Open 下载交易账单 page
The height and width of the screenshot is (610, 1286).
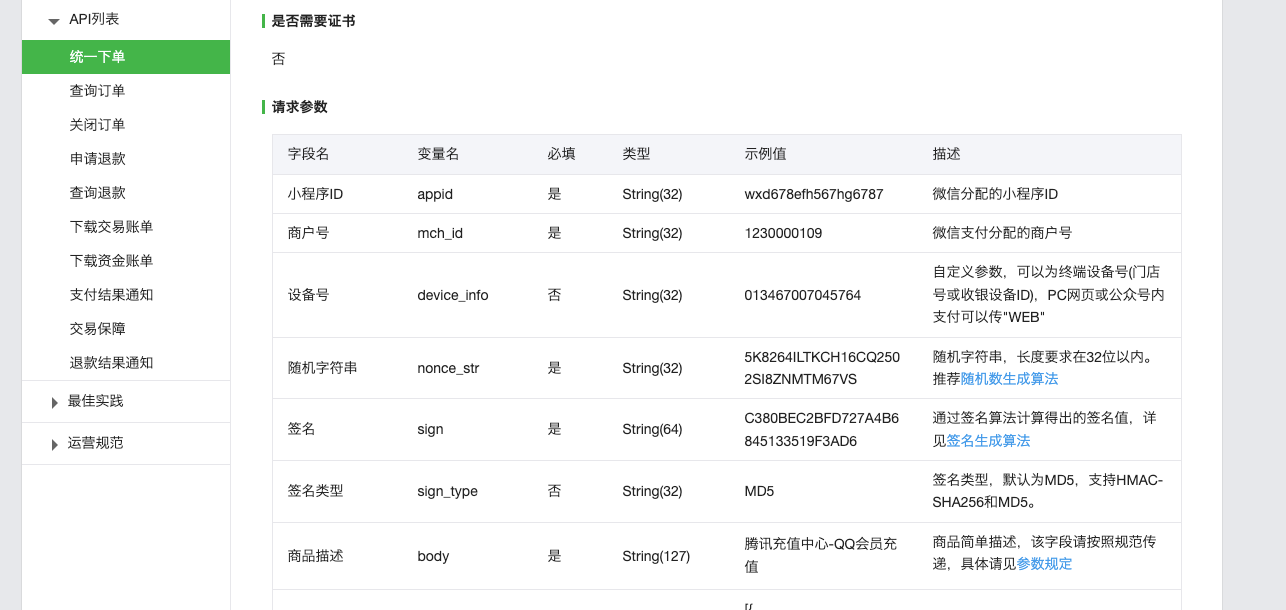111,227
